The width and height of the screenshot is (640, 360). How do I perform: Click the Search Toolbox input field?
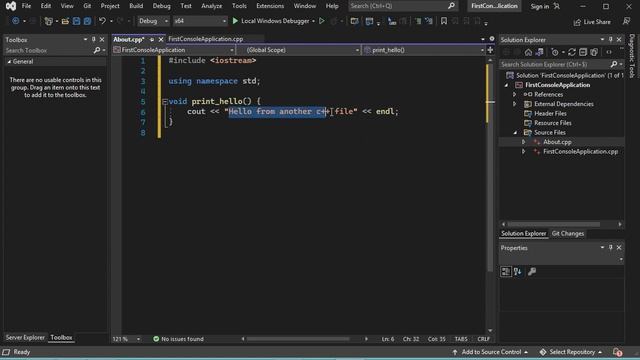(x=48, y=51)
